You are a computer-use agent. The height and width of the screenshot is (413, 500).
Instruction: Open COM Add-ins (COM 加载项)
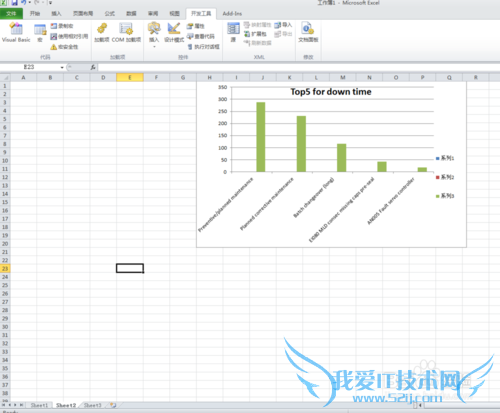126,32
